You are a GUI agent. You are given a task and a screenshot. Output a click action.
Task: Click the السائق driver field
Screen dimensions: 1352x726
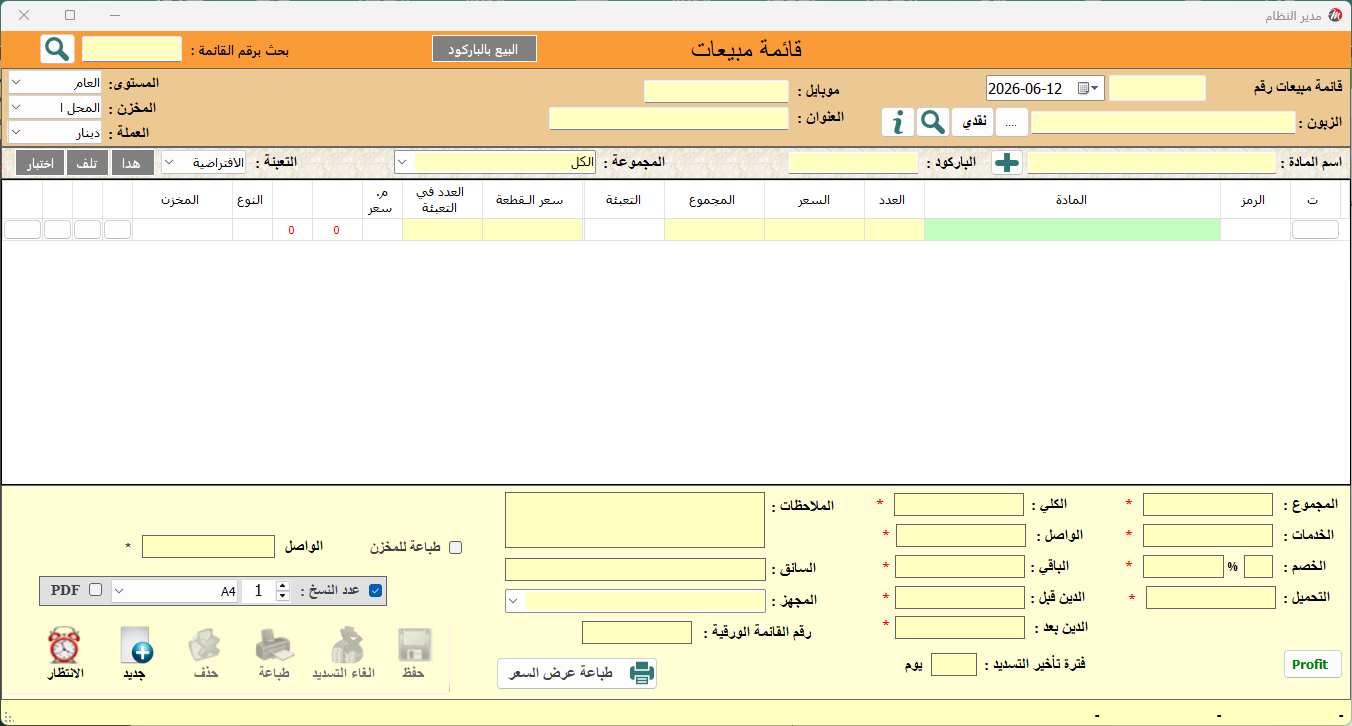(x=635, y=569)
